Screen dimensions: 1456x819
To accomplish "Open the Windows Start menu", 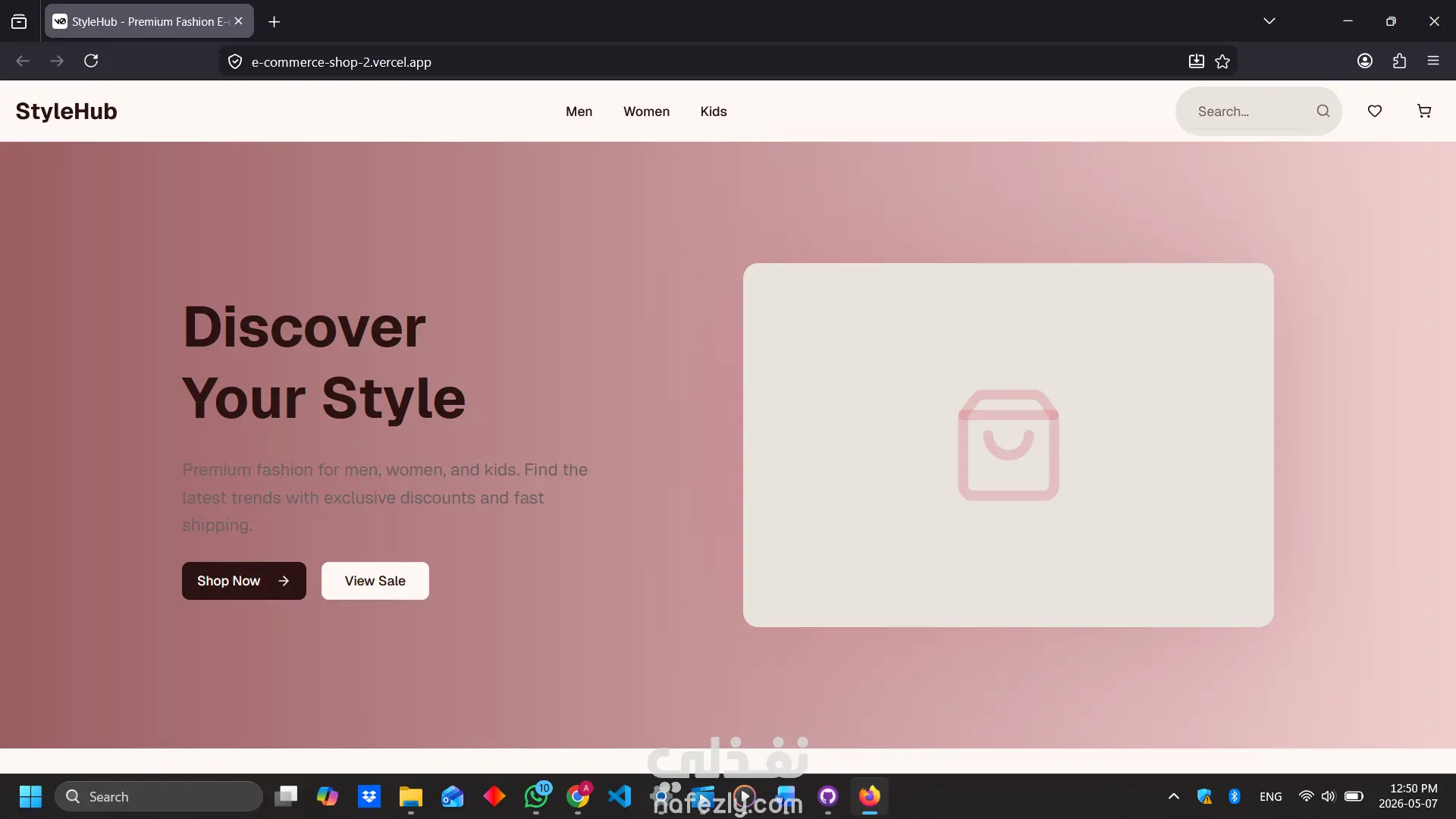I will point(30,796).
